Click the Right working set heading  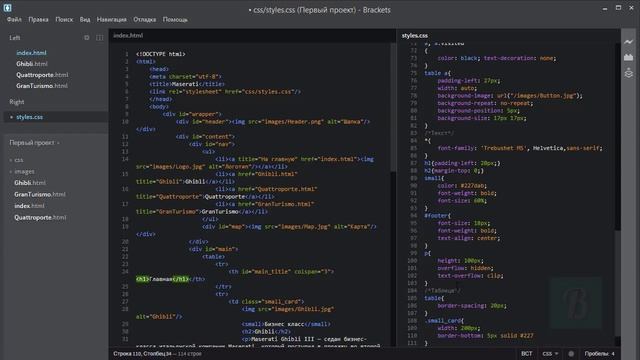point(17,102)
